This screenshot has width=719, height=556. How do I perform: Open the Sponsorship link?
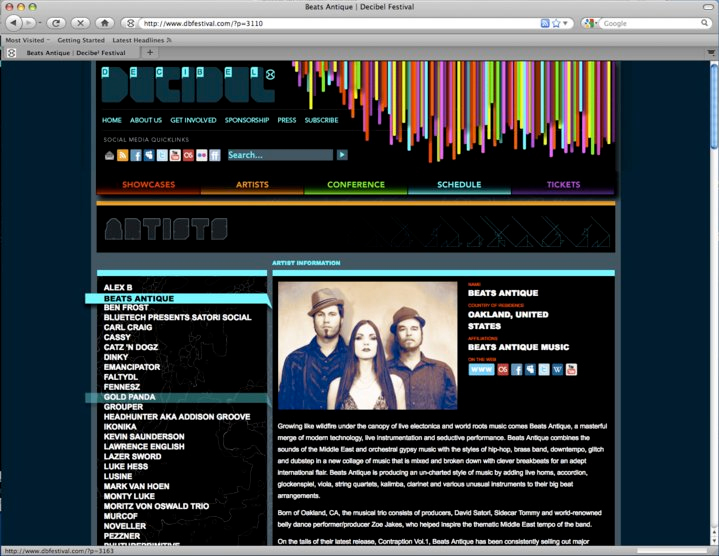pyautogui.click(x=247, y=120)
